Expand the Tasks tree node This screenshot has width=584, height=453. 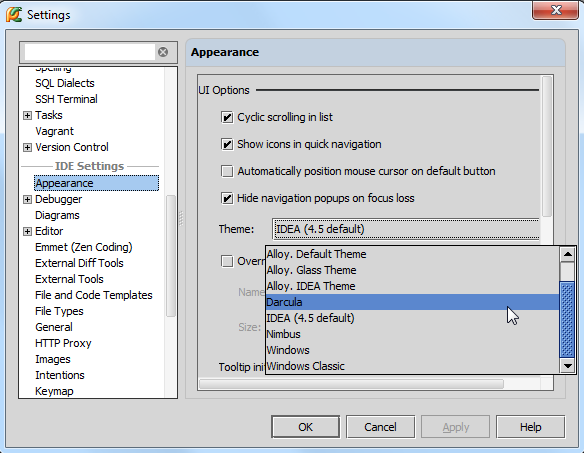[27, 115]
